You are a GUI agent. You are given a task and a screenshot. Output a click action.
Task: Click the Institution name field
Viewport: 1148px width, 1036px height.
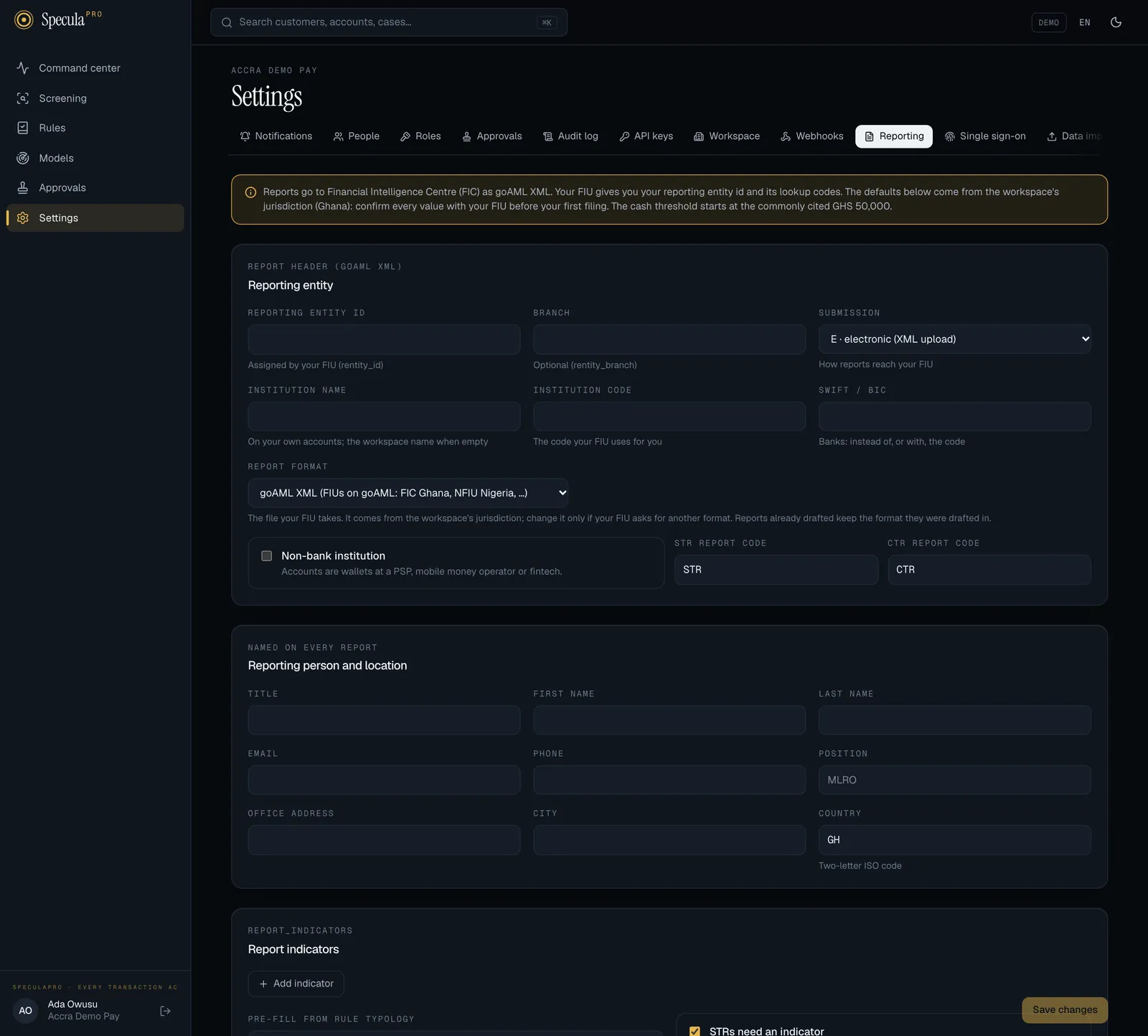pyautogui.click(x=384, y=417)
